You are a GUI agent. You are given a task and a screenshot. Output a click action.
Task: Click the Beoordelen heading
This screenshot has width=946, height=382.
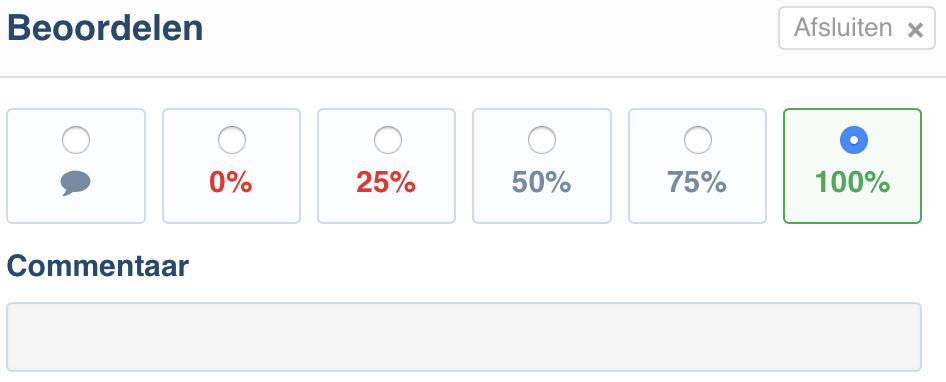(x=105, y=28)
